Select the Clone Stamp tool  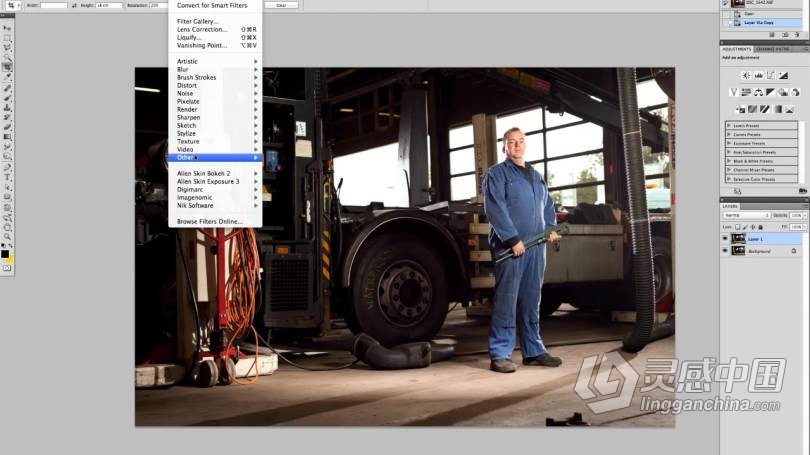tap(7, 108)
